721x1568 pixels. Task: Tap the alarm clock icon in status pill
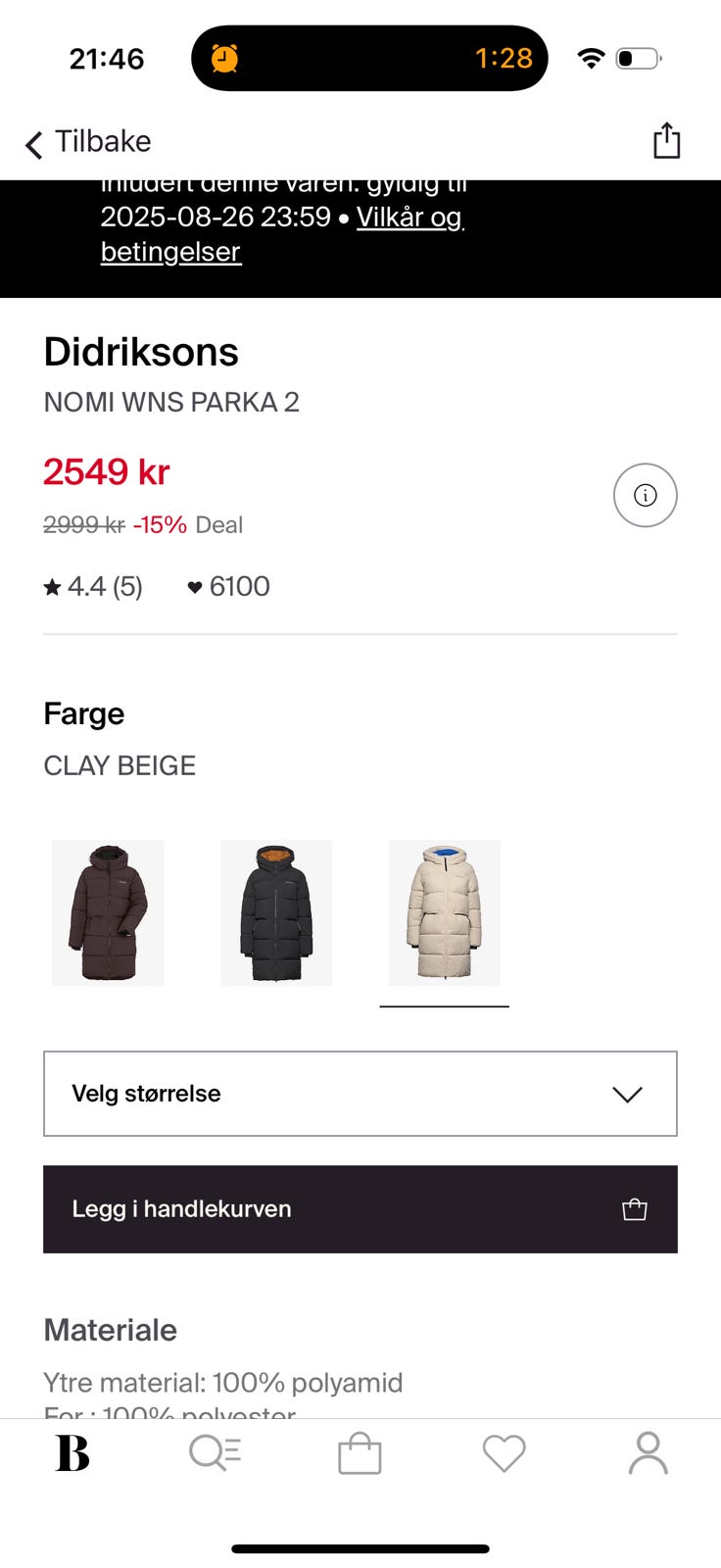point(225,58)
